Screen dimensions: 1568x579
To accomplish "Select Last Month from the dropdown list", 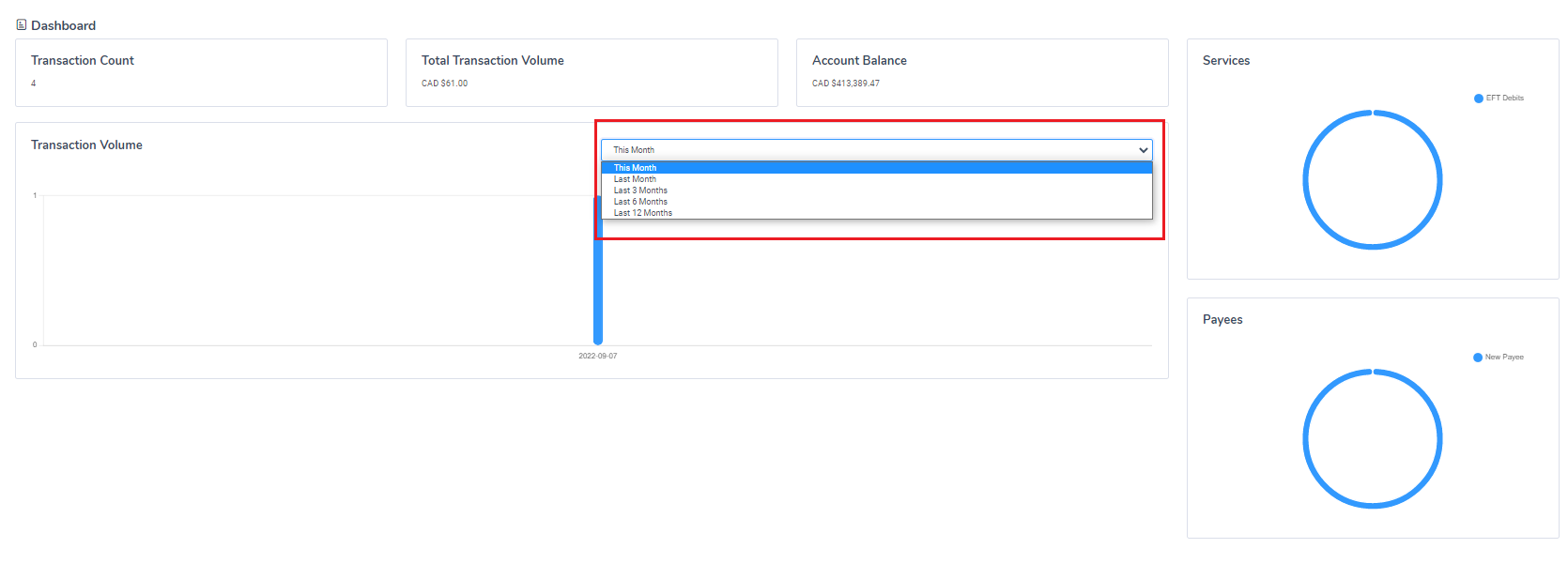I will point(635,179).
